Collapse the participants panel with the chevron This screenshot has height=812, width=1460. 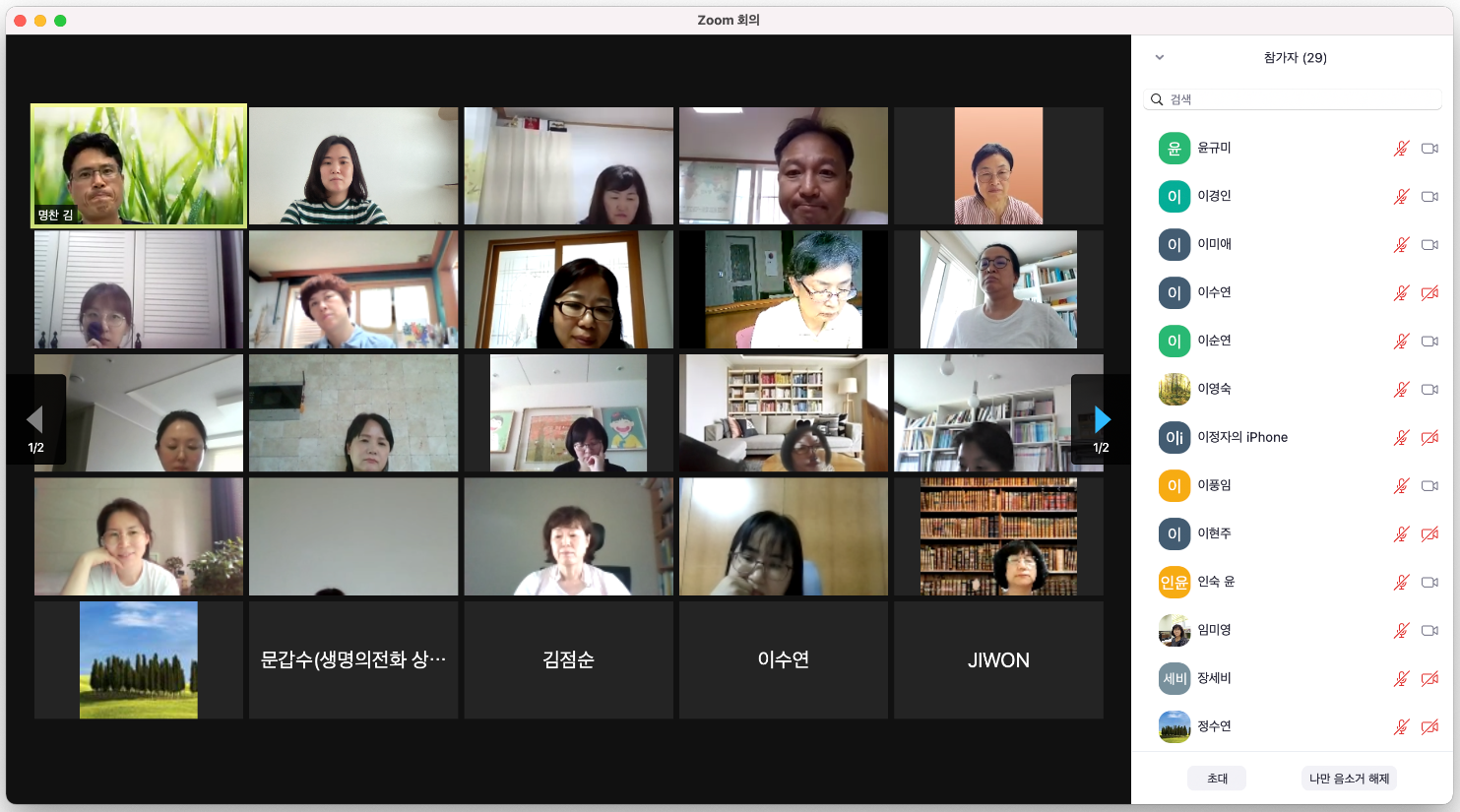tap(1160, 58)
